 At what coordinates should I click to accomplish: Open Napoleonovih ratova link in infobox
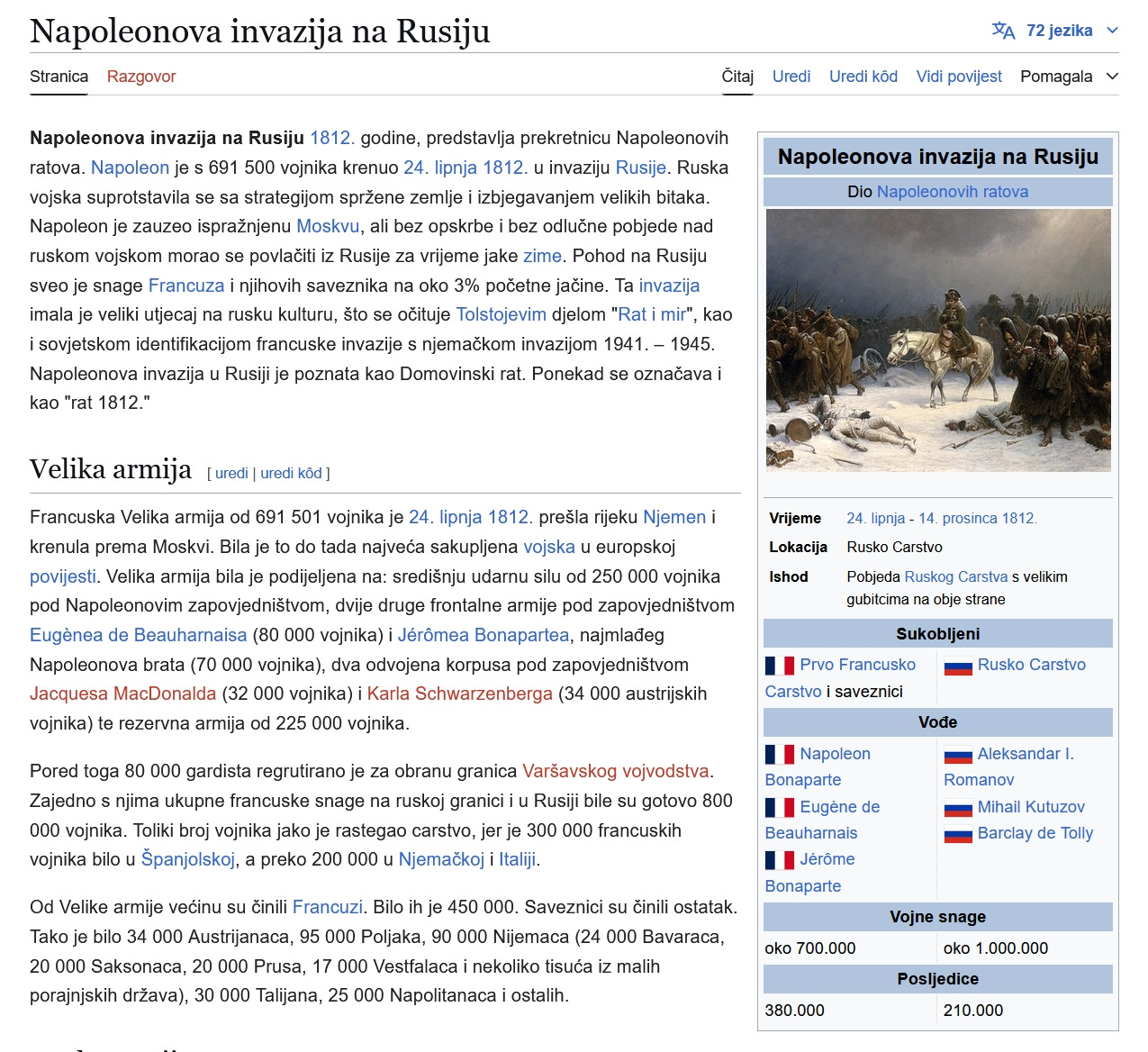[x=953, y=192]
